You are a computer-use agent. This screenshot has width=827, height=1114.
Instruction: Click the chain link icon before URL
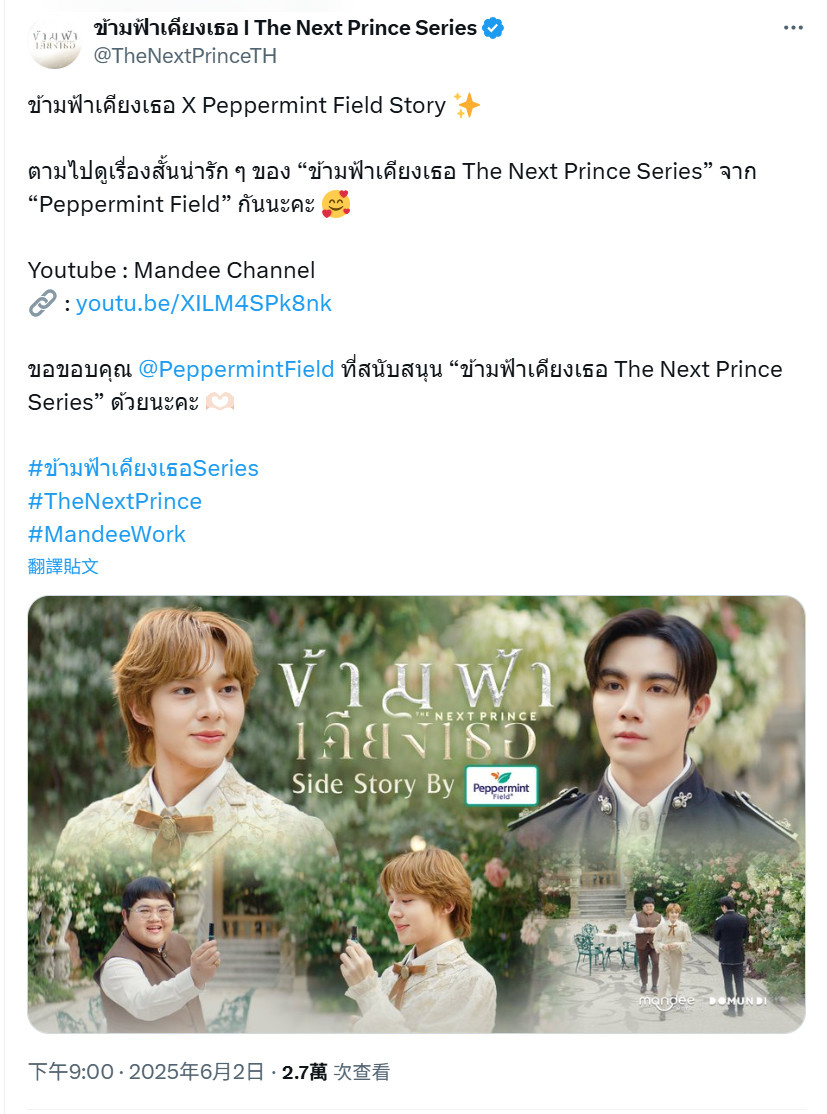tap(42, 303)
